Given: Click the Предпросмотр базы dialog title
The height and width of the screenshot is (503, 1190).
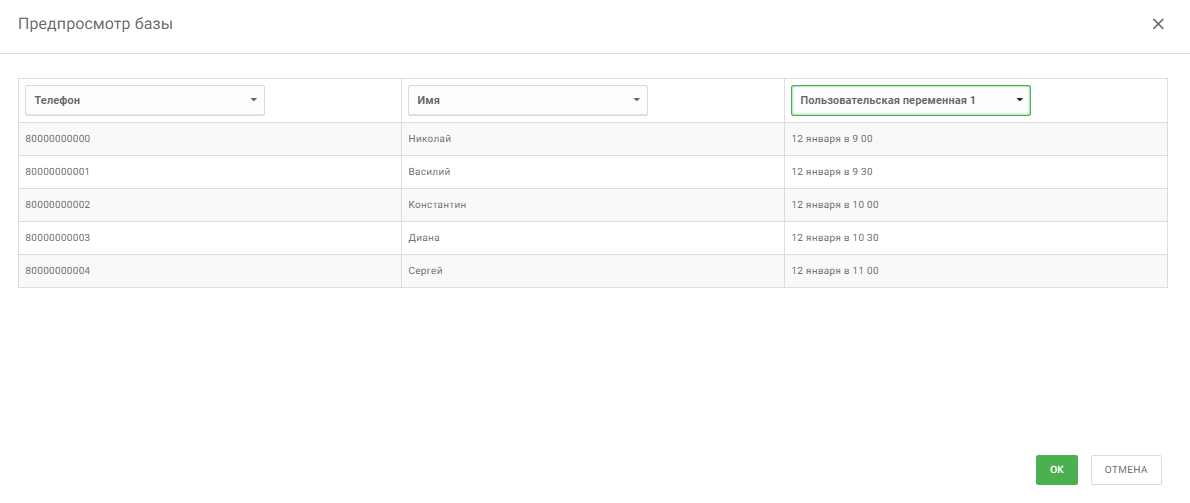Looking at the screenshot, I should [96, 24].
